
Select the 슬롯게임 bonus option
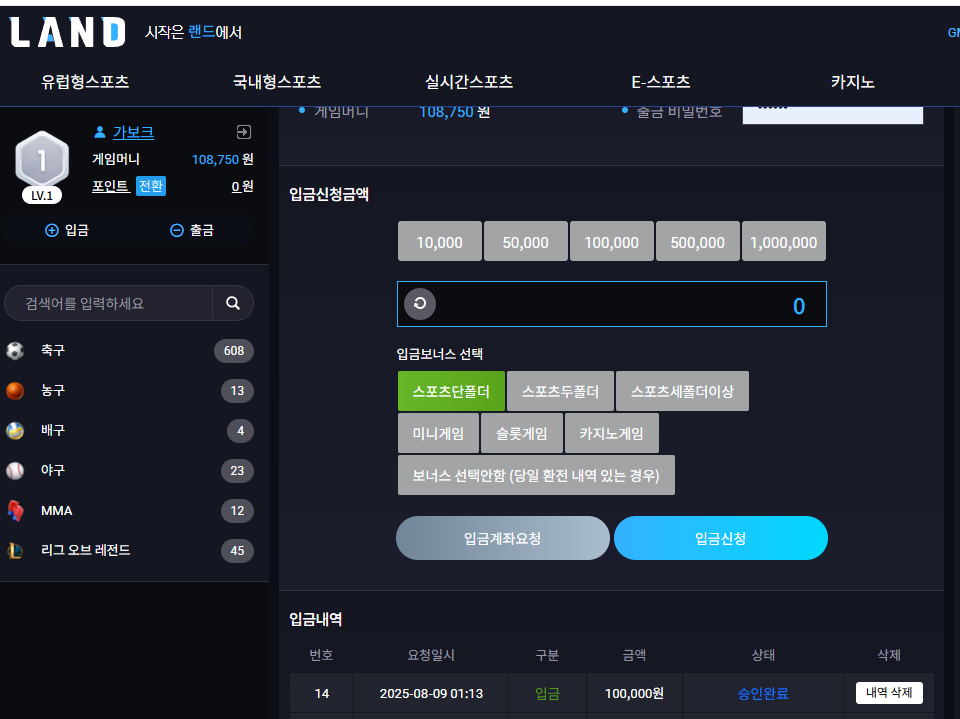click(x=522, y=433)
